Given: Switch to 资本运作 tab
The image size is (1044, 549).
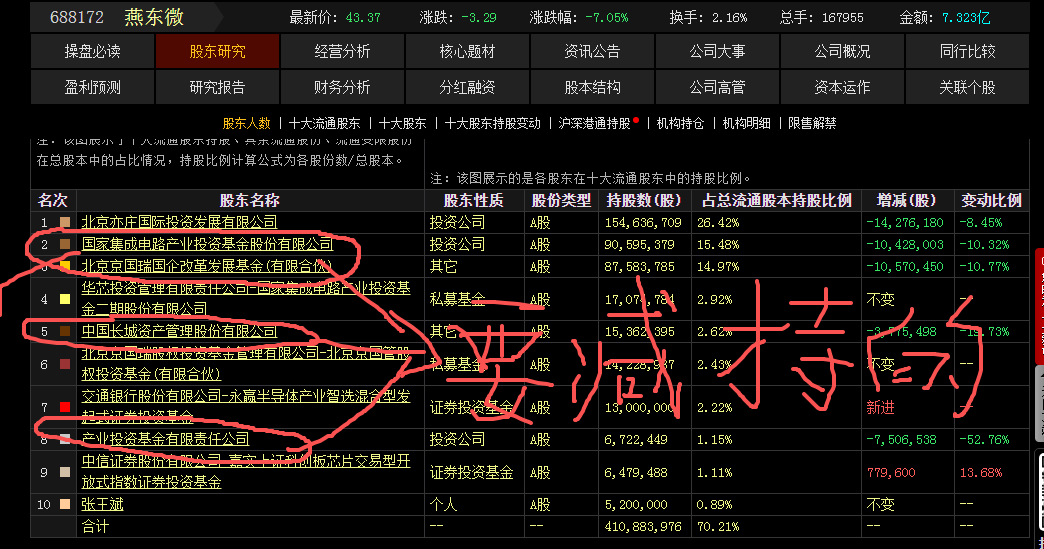Looking at the screenshot, I should click(842, 87).
